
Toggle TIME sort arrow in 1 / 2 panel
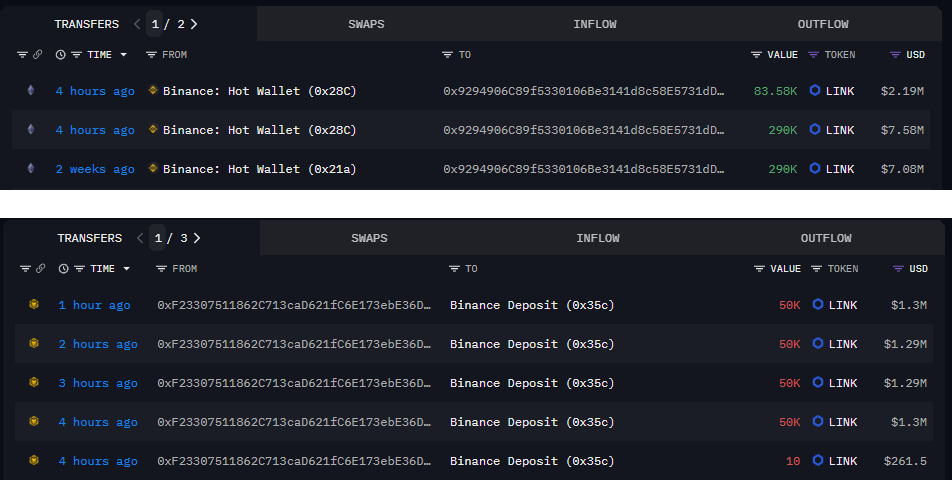(124, 55)
